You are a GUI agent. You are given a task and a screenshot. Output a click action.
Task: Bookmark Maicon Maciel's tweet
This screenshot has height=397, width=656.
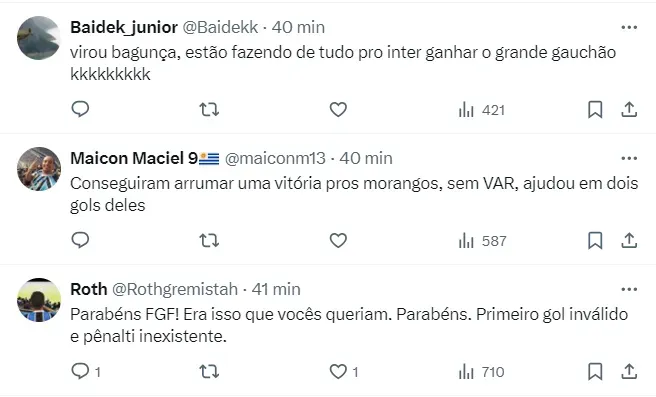595,241
